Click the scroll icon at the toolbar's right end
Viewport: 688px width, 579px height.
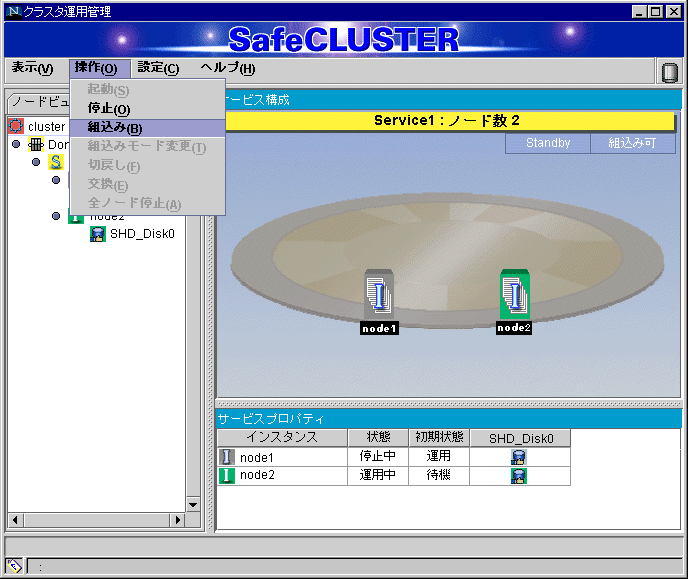tap(669, 72)
